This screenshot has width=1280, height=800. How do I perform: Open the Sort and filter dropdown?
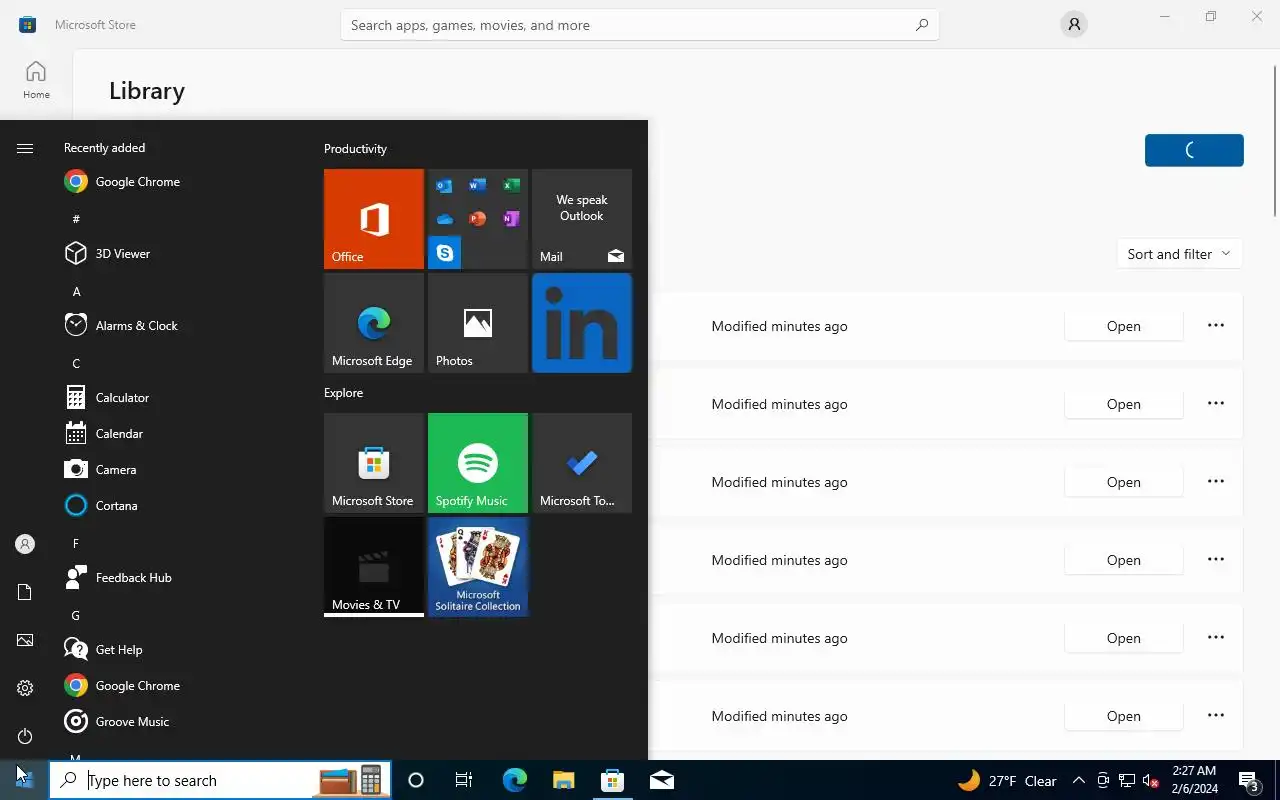coord(1179,254)
